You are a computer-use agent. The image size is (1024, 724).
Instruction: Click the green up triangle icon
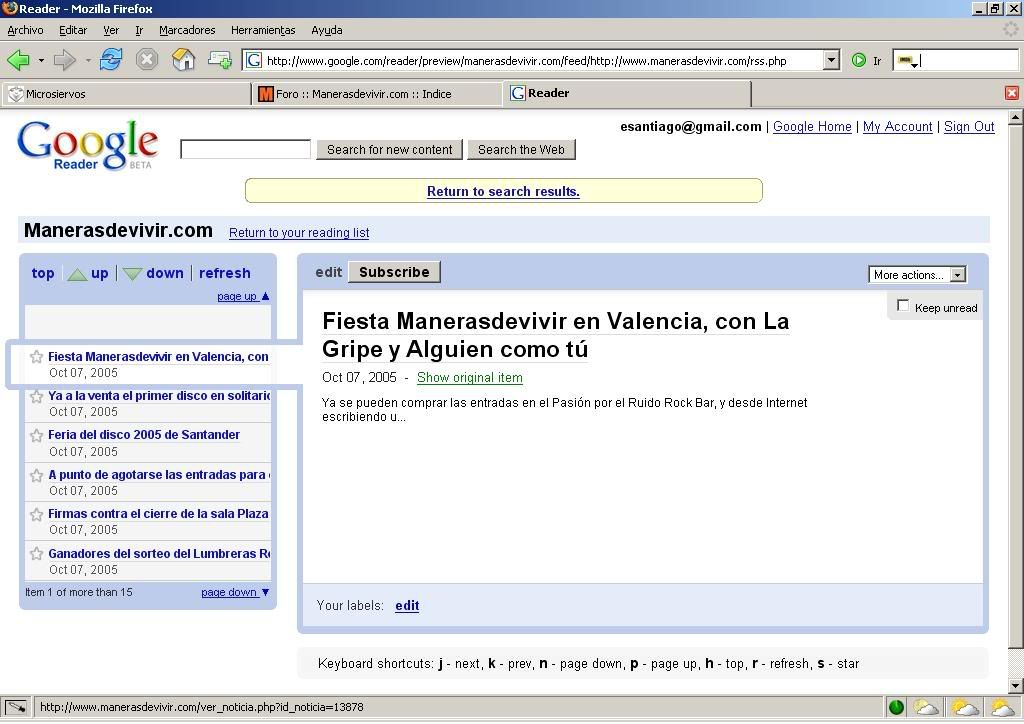(x=77, y=274)
